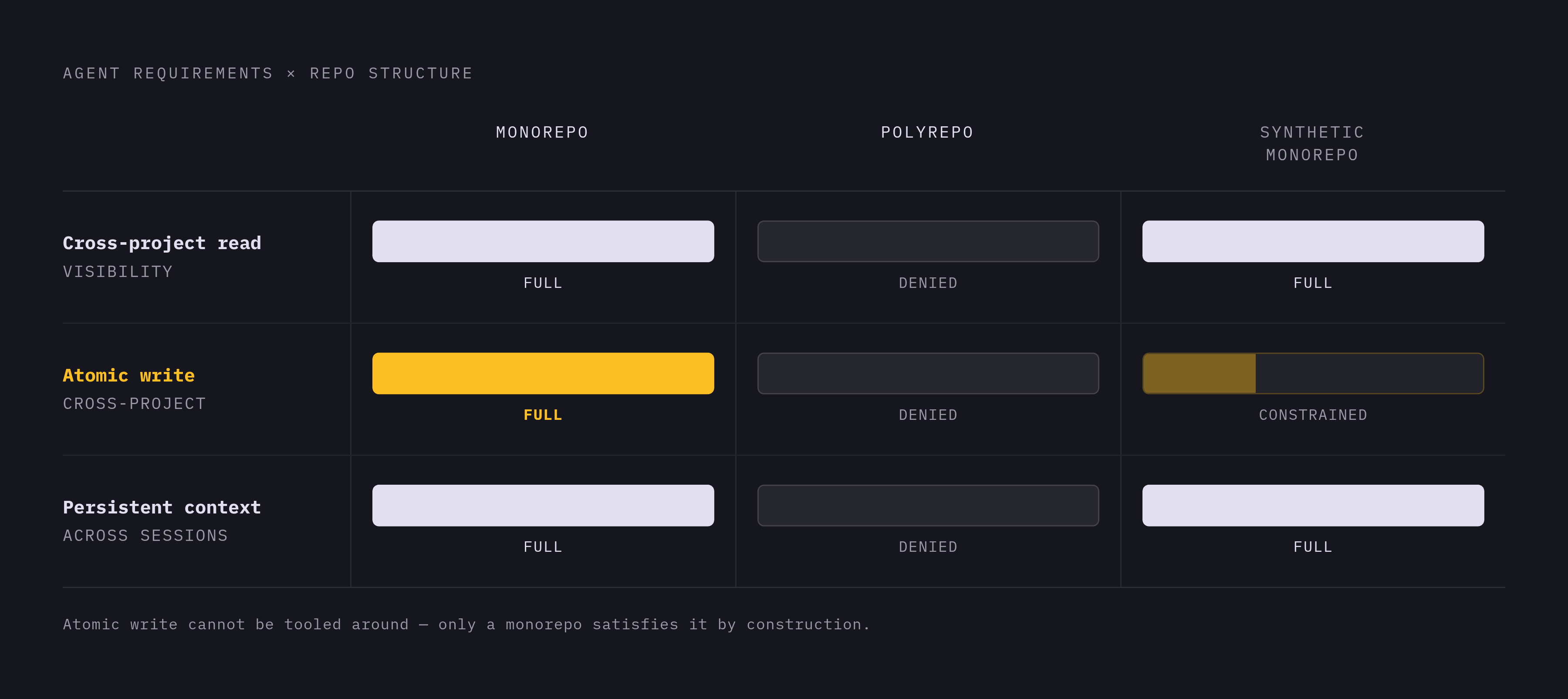This screenshot has height=699, width=1568.
Task: Click the Cross-project read row label
Action: [162, 243]
